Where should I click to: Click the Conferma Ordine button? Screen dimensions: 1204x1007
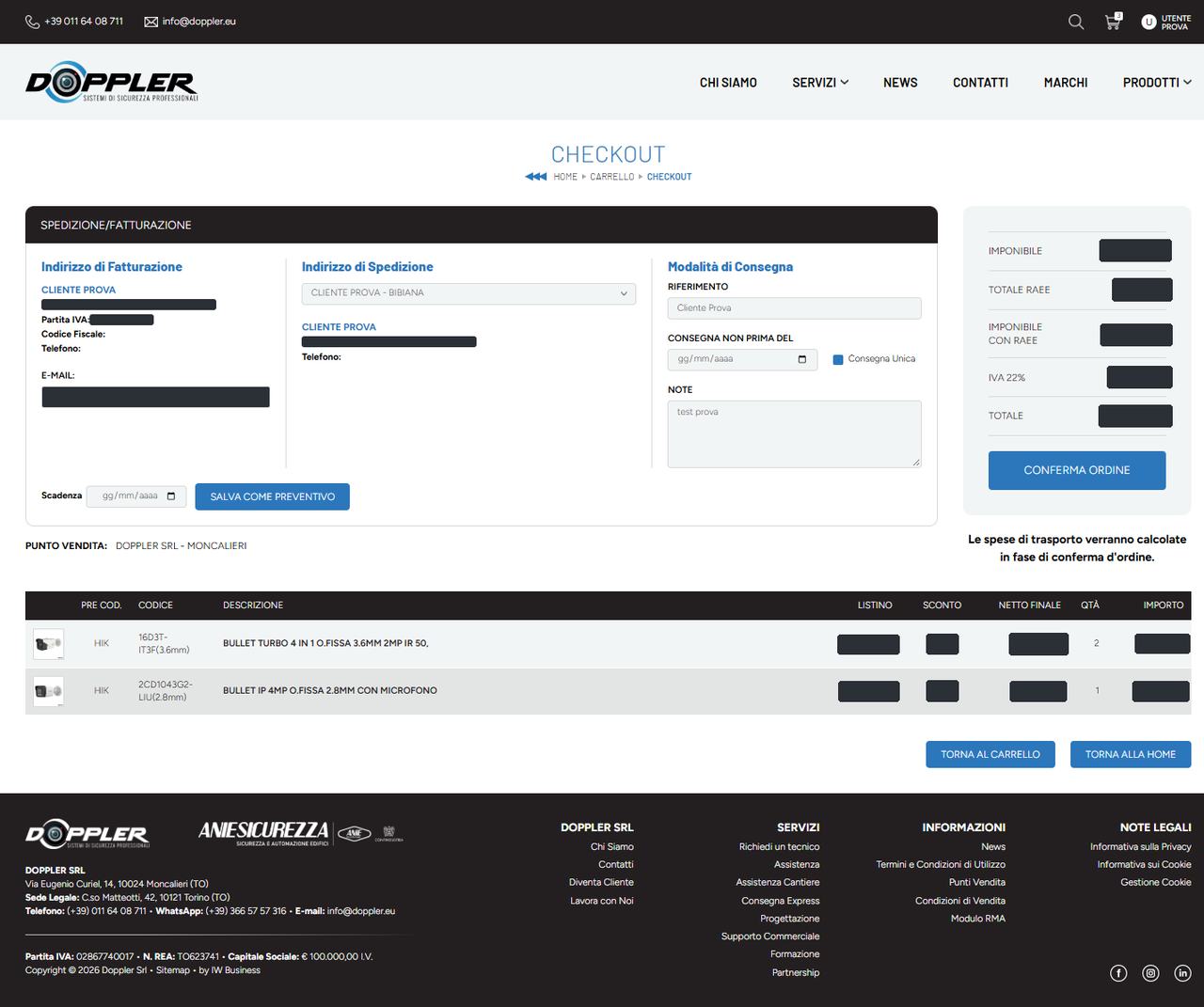click(1077, 470)
